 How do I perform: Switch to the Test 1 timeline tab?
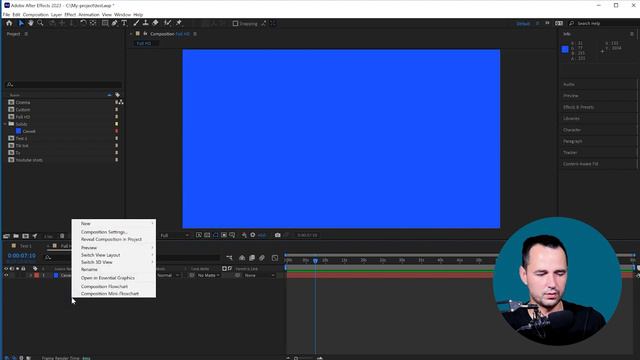[25, 246]
